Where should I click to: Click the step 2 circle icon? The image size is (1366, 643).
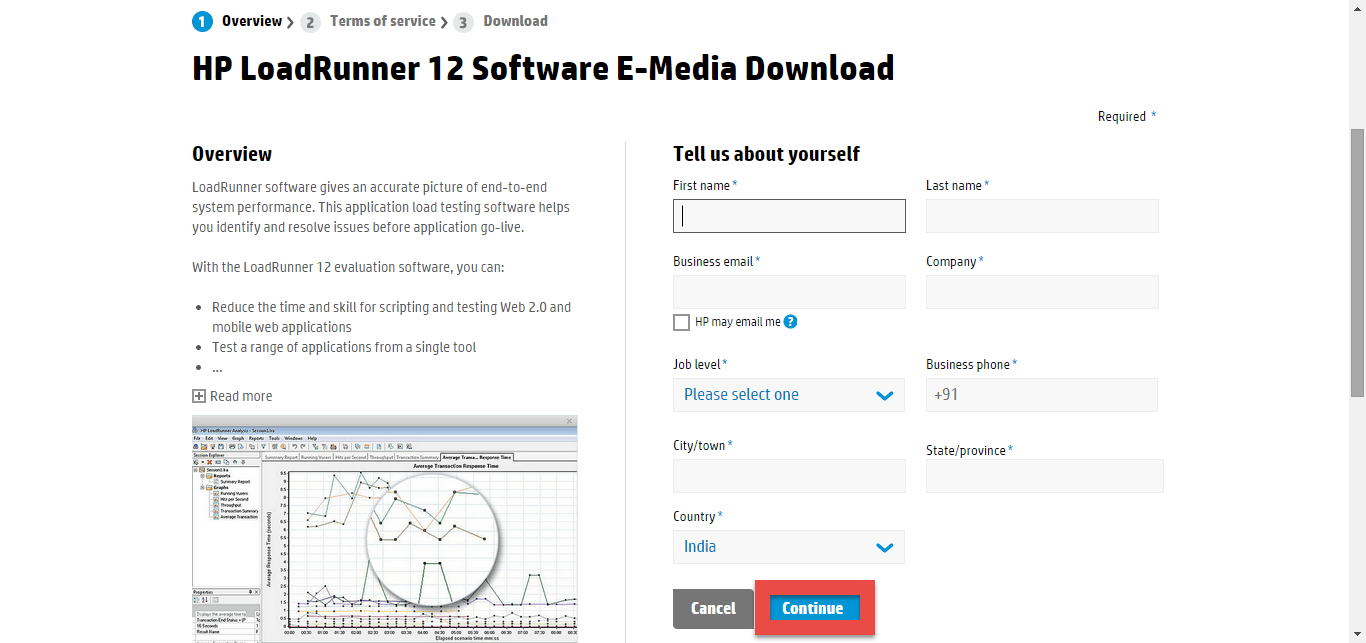pos(310,22)
